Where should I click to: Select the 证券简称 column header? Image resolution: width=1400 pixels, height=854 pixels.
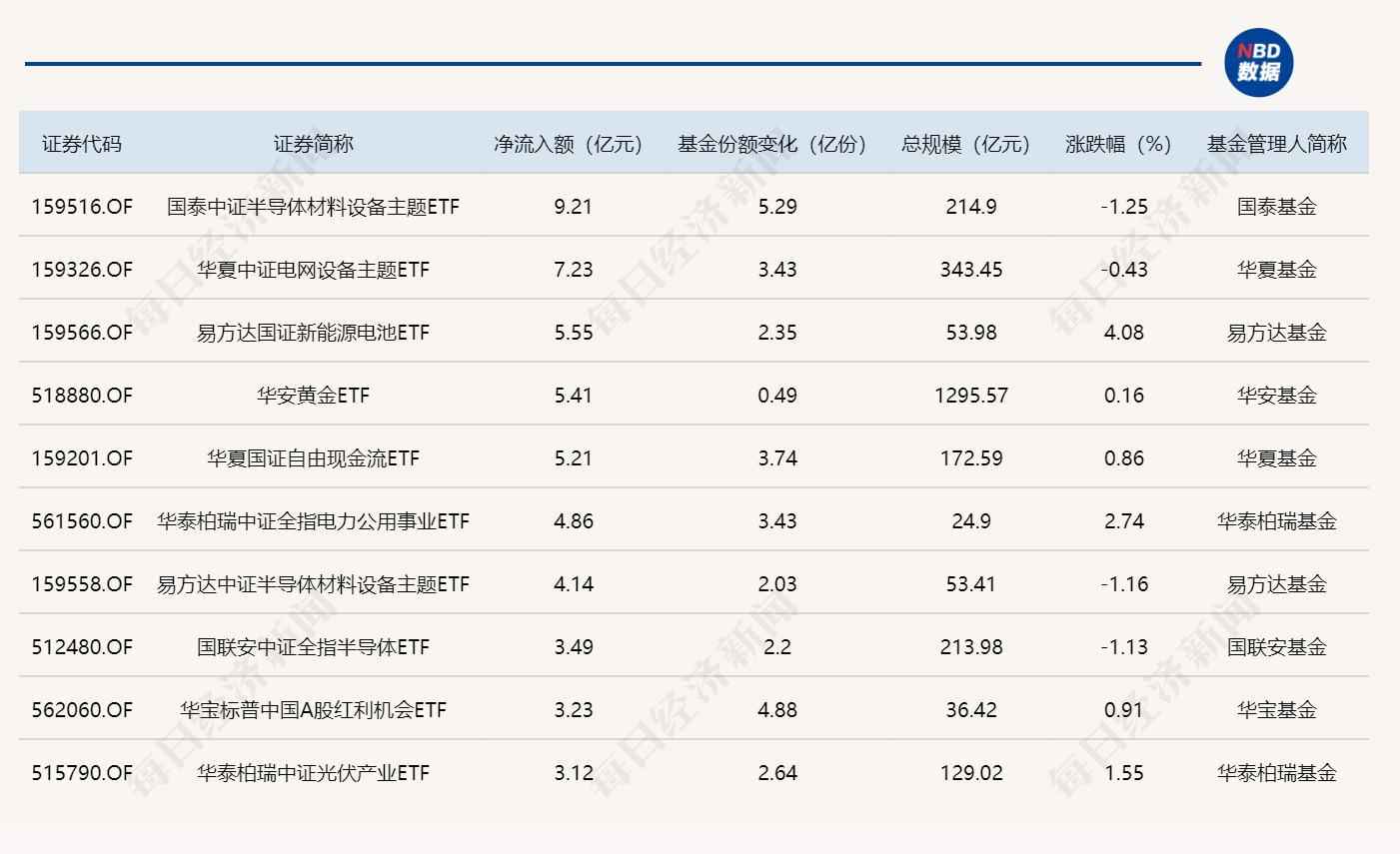tap(313, 144)
